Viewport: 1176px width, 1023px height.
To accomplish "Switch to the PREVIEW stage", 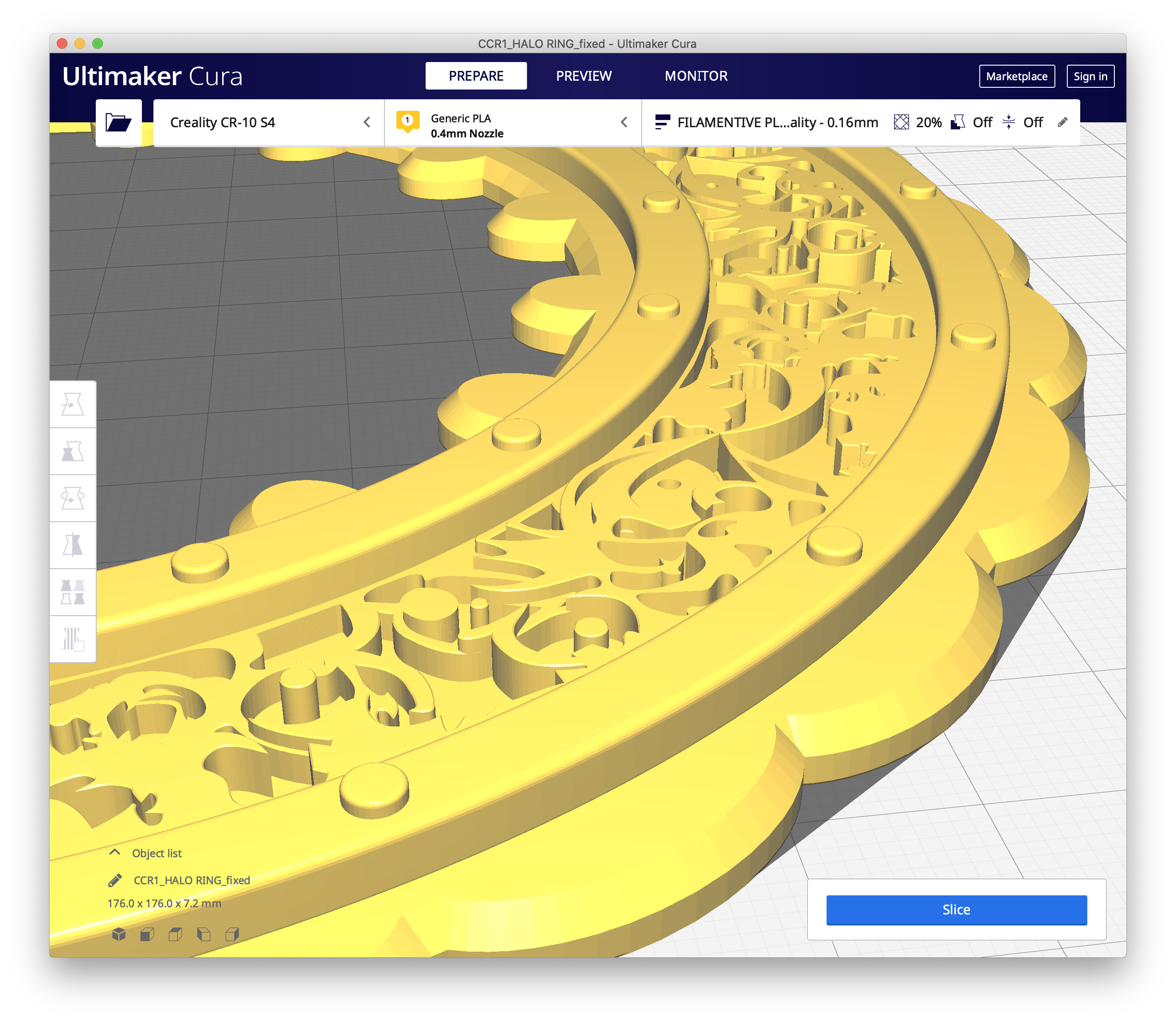I will click(x=584, y=76).
